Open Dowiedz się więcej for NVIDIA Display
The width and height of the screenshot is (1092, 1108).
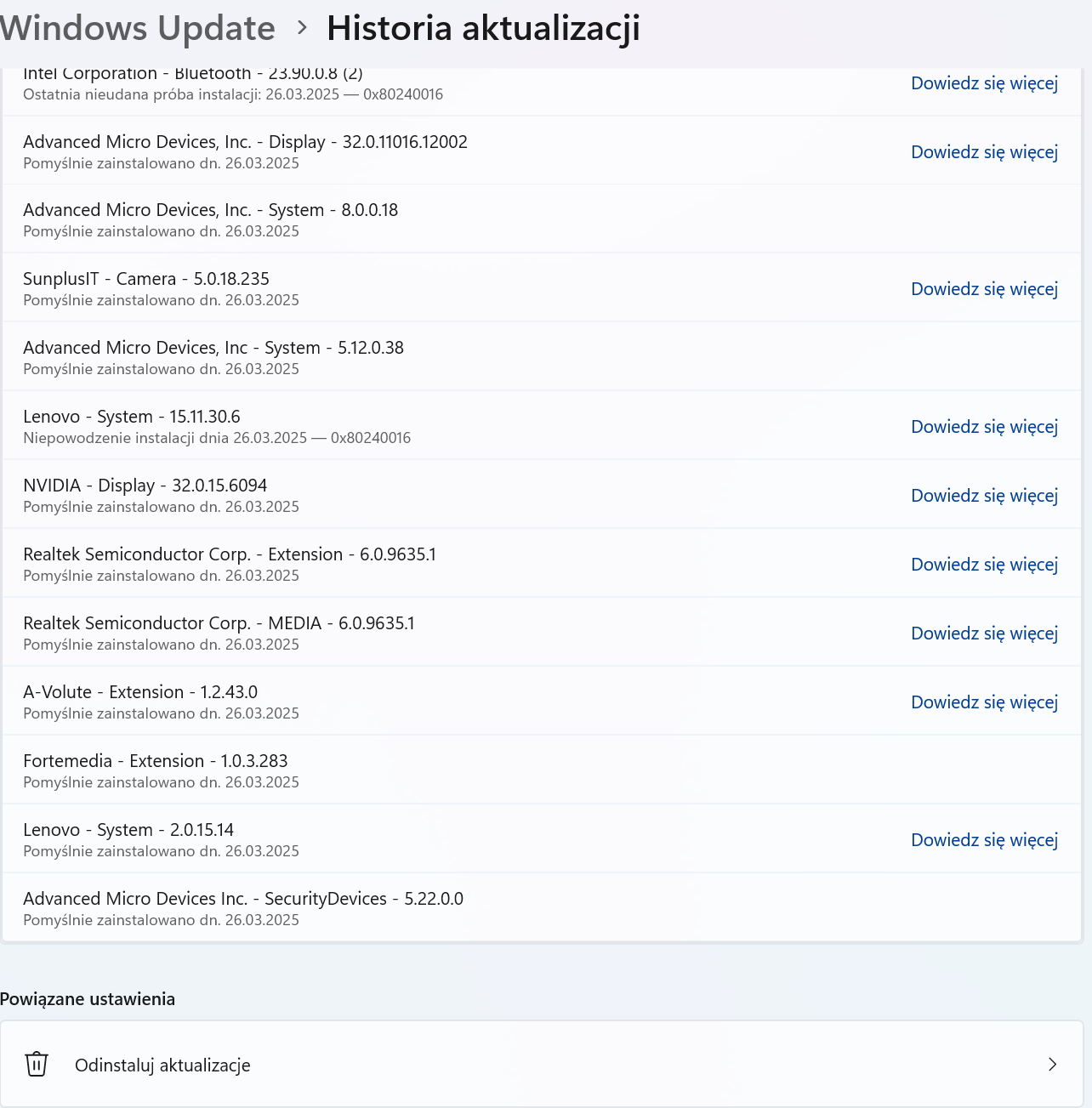coord(984,496)
